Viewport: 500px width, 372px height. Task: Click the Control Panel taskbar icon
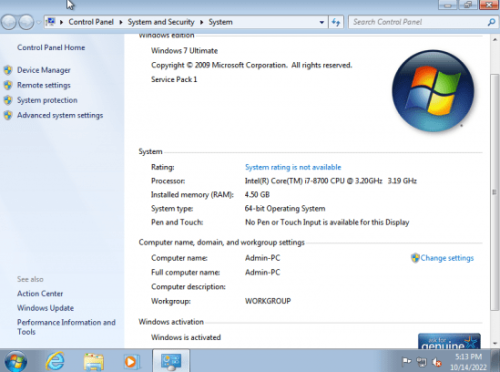pyautogui.click(x=171, y=361)
